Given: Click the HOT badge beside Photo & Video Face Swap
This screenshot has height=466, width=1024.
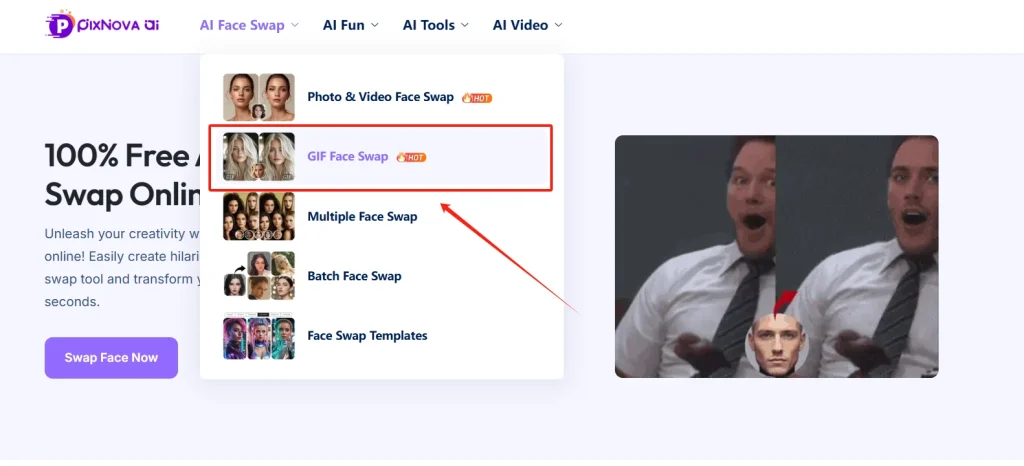Looking at the screenshot, I should [x=477, y=97].
